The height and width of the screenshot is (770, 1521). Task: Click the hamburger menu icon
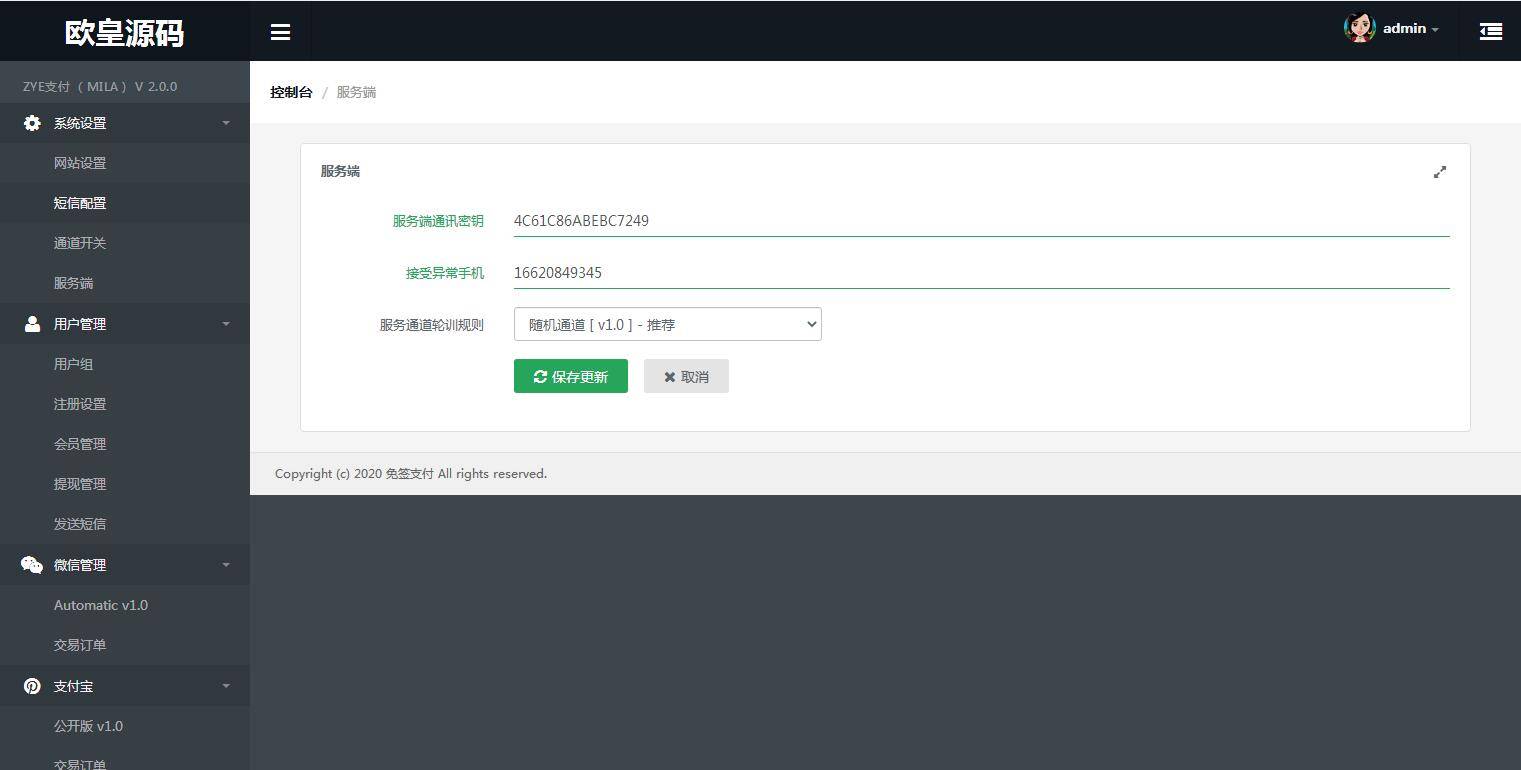[280, 32]
